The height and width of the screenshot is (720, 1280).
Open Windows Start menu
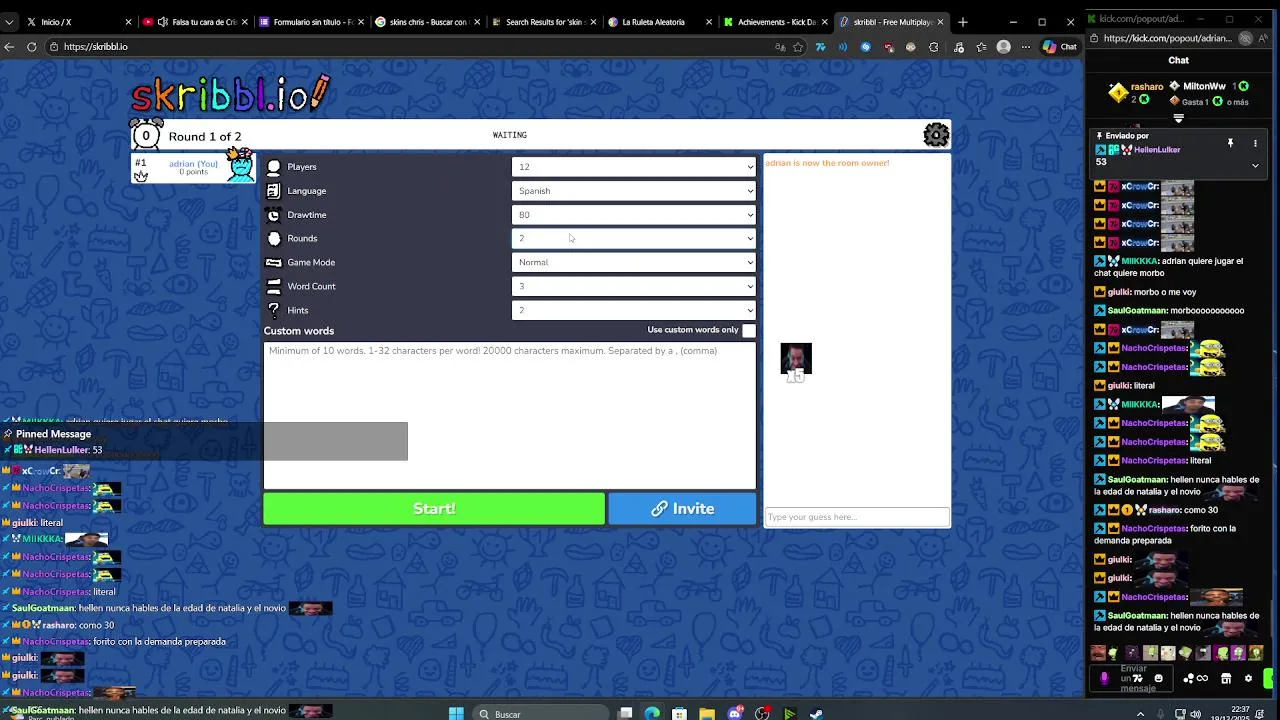pos(456,714)
